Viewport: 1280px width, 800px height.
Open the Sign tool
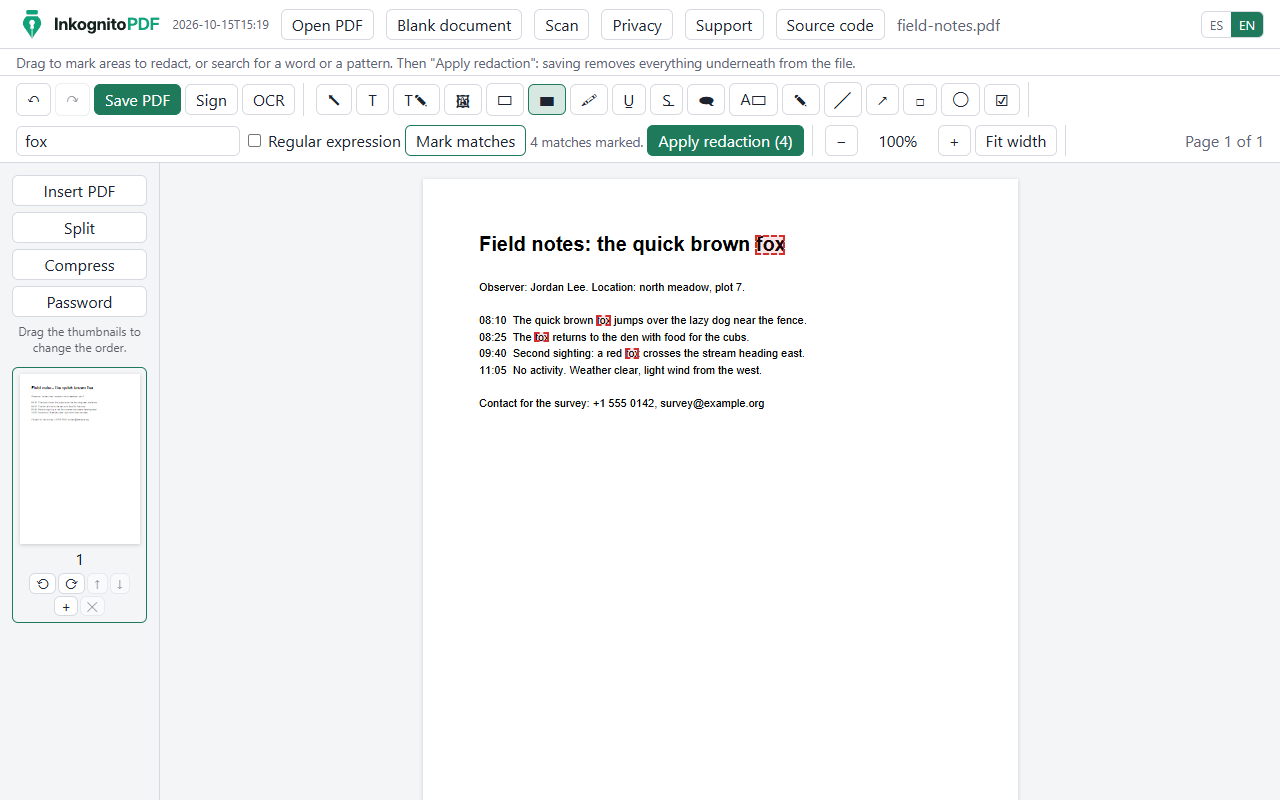(x=211, y=100)
